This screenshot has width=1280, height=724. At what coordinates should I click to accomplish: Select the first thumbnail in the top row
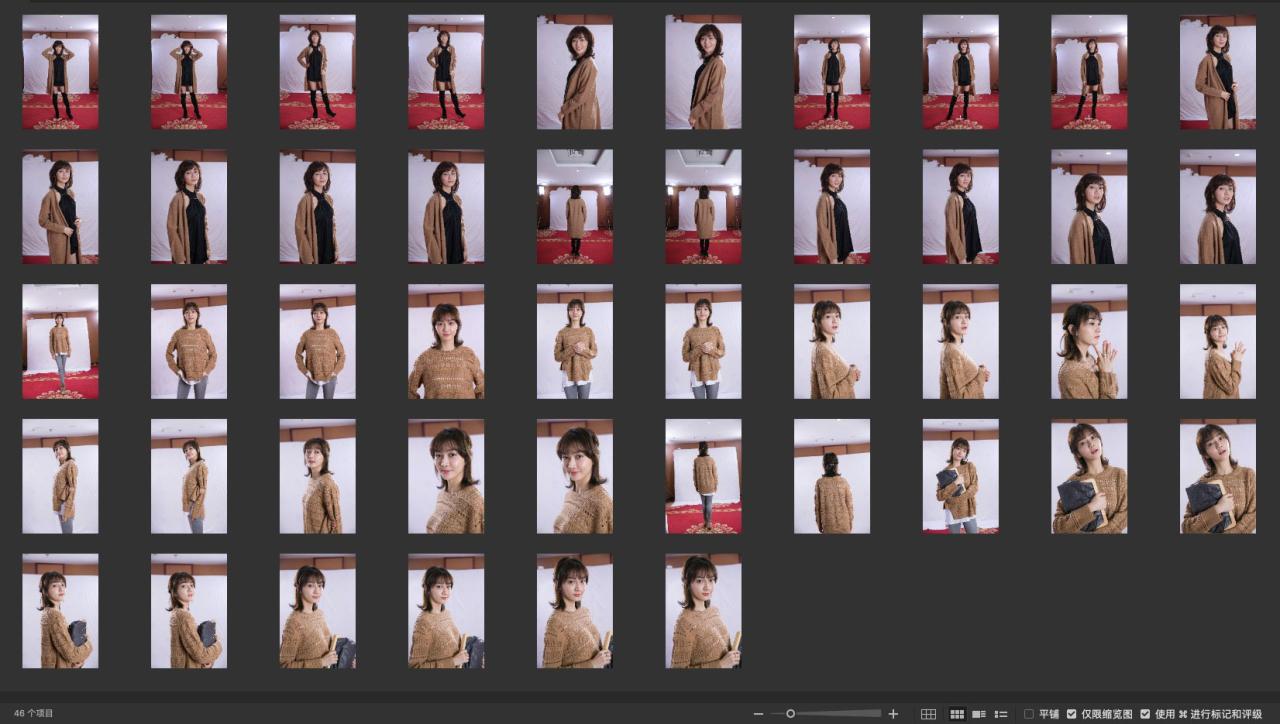coord(60,72)
